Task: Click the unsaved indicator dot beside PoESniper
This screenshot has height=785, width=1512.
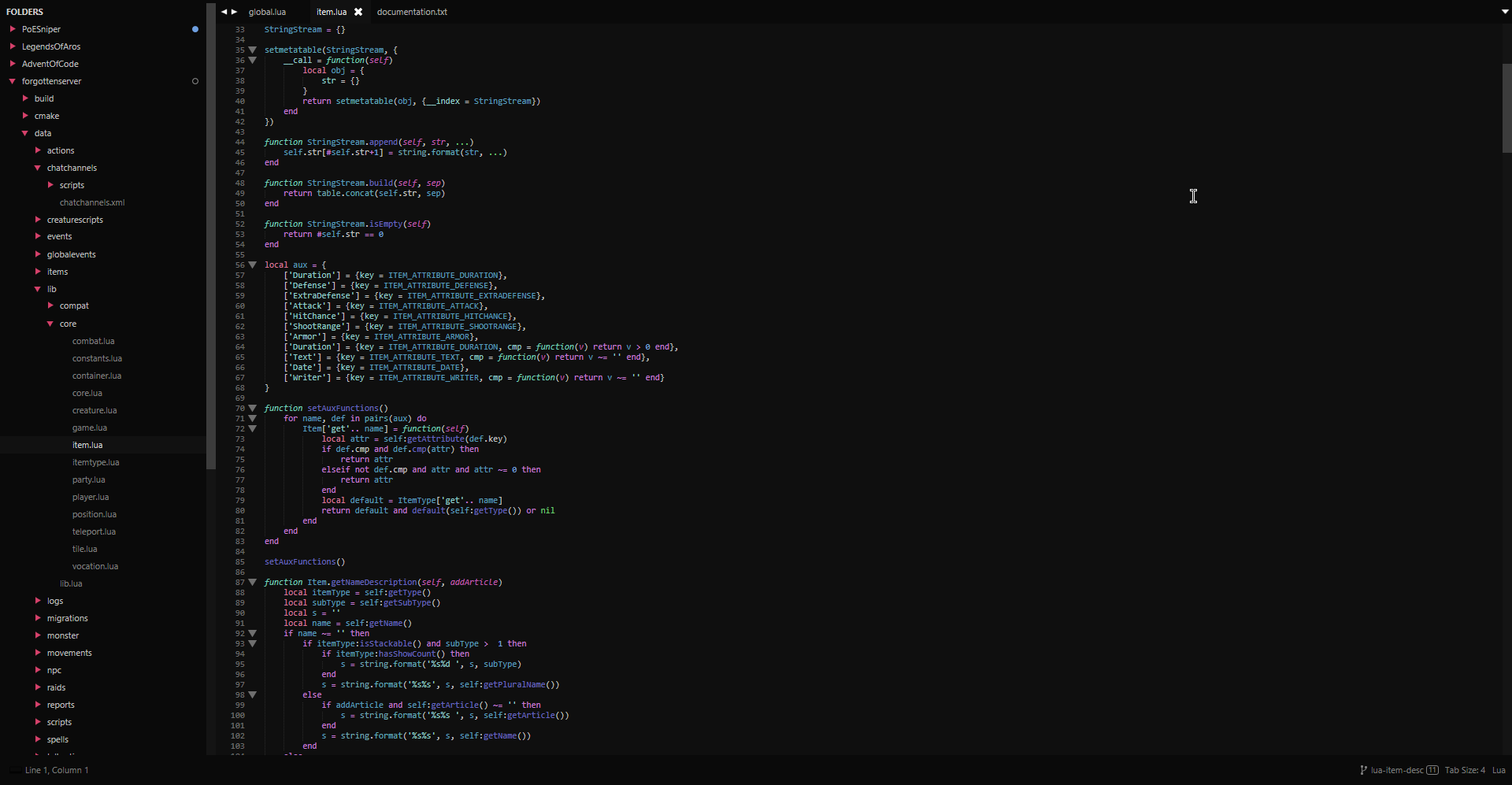Action: tap(195, 29)
